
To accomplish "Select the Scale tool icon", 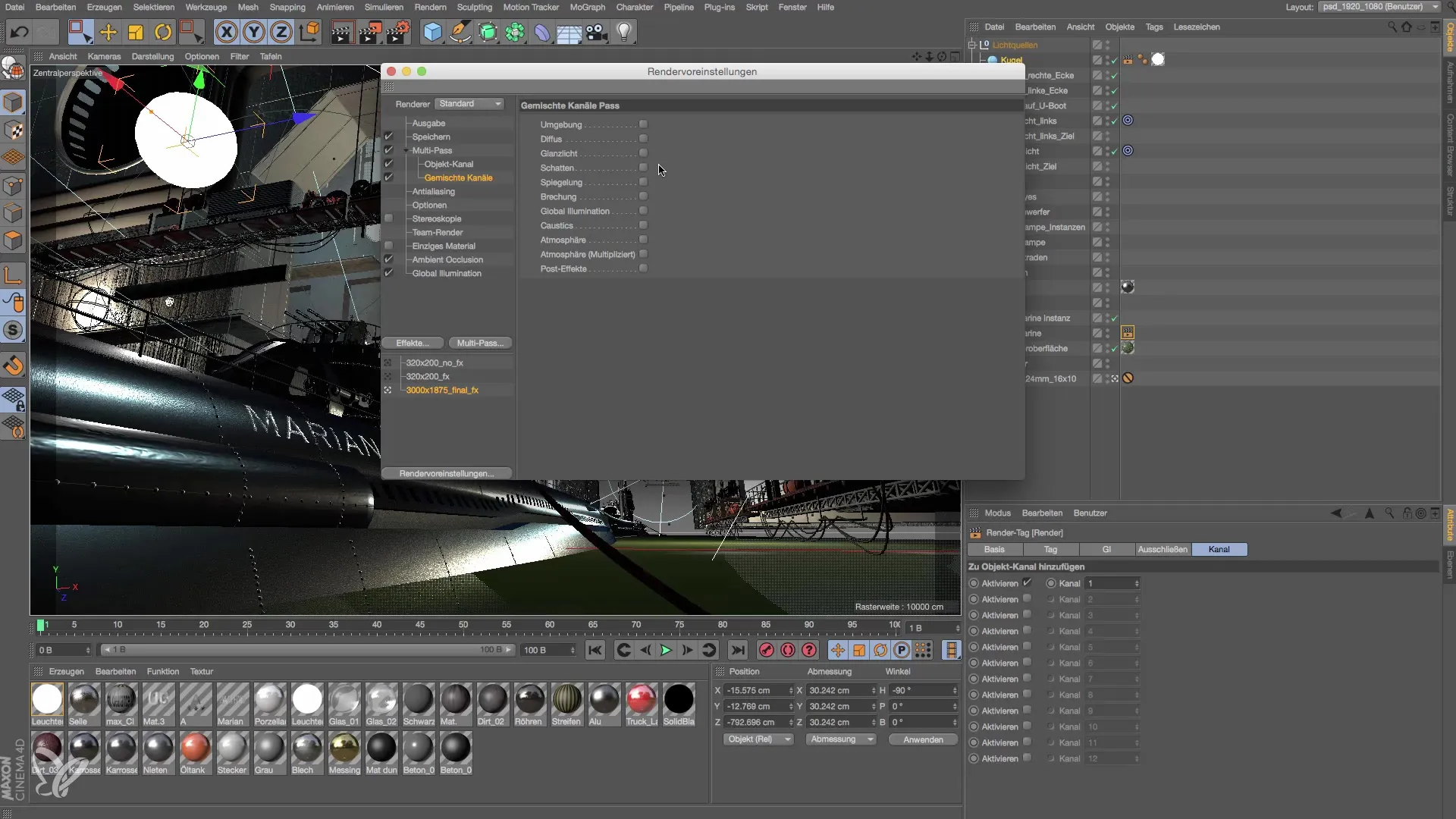I will 136,32.
